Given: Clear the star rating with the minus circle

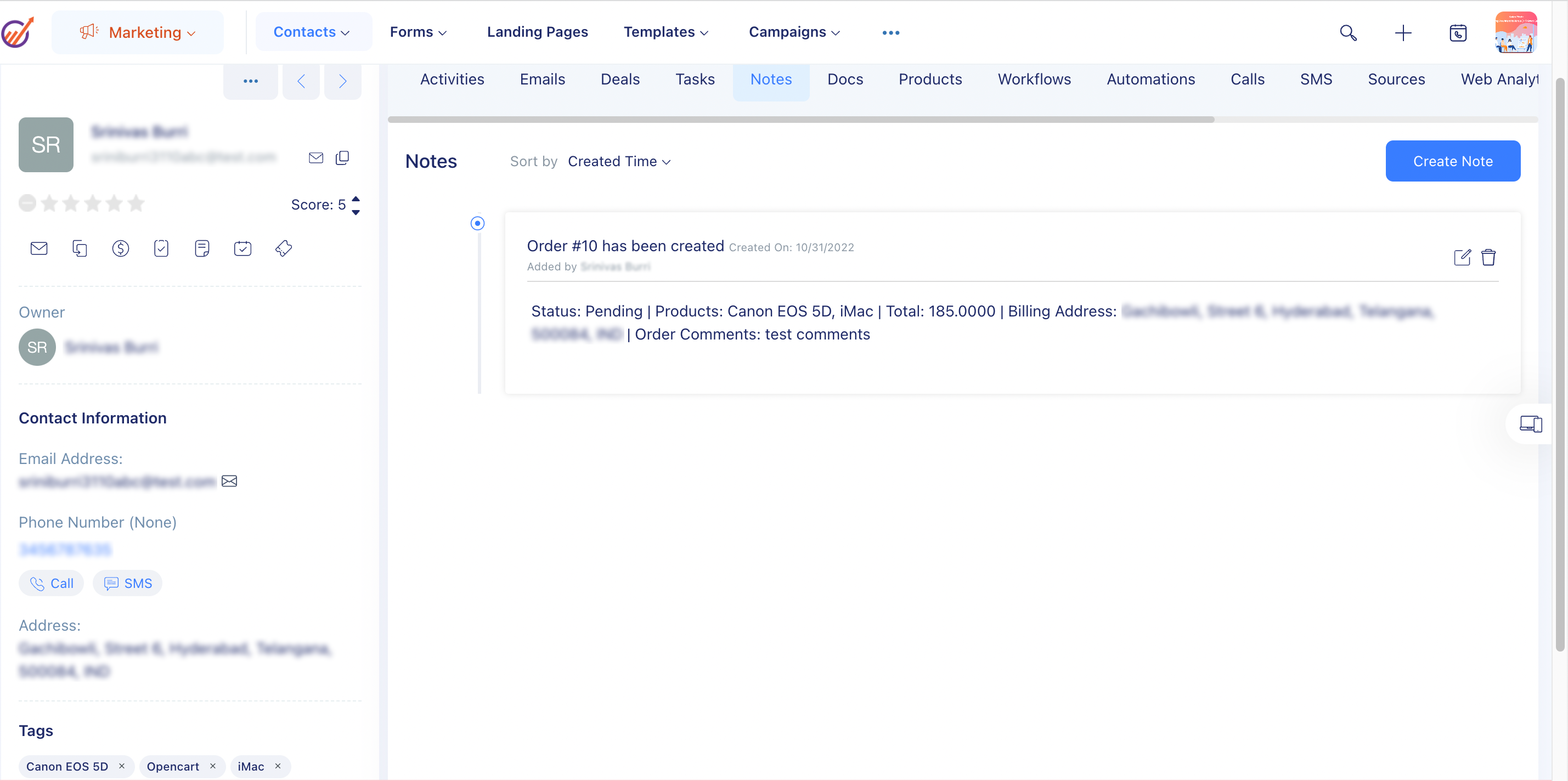Looking at the screenshot, I should pos(27,203).
